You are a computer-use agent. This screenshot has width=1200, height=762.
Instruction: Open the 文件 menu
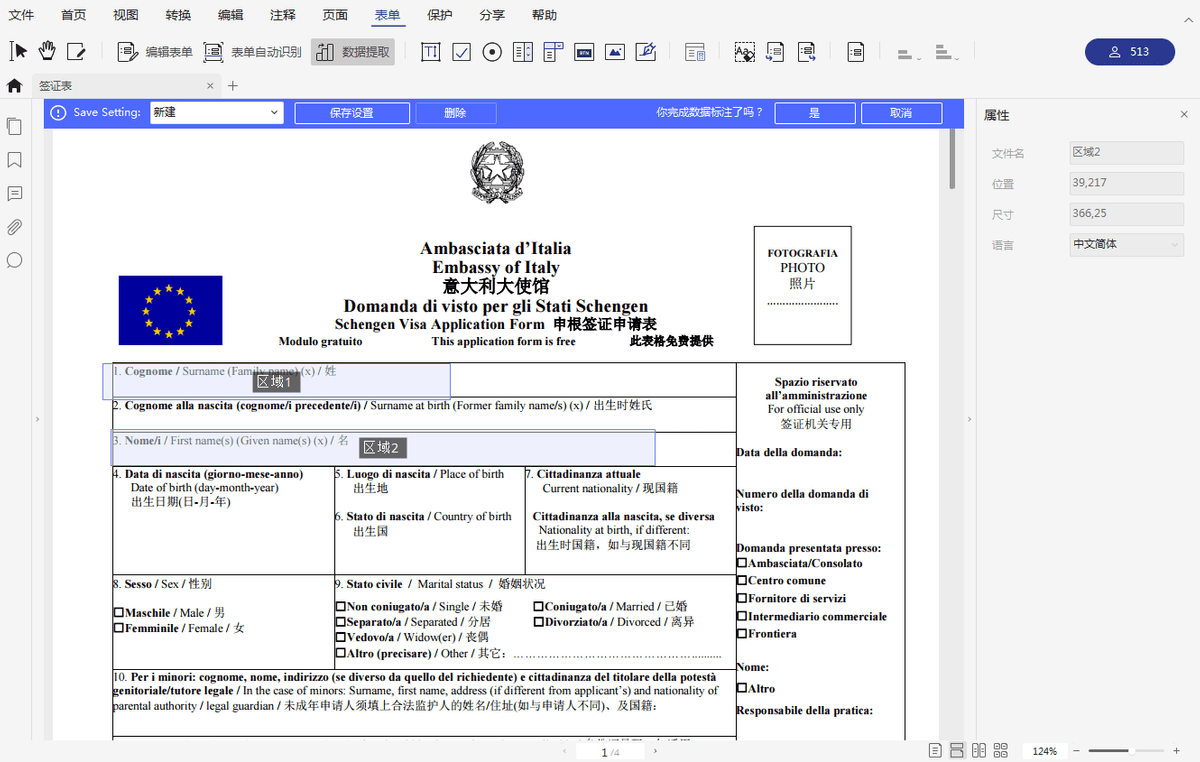coord(21,15)
